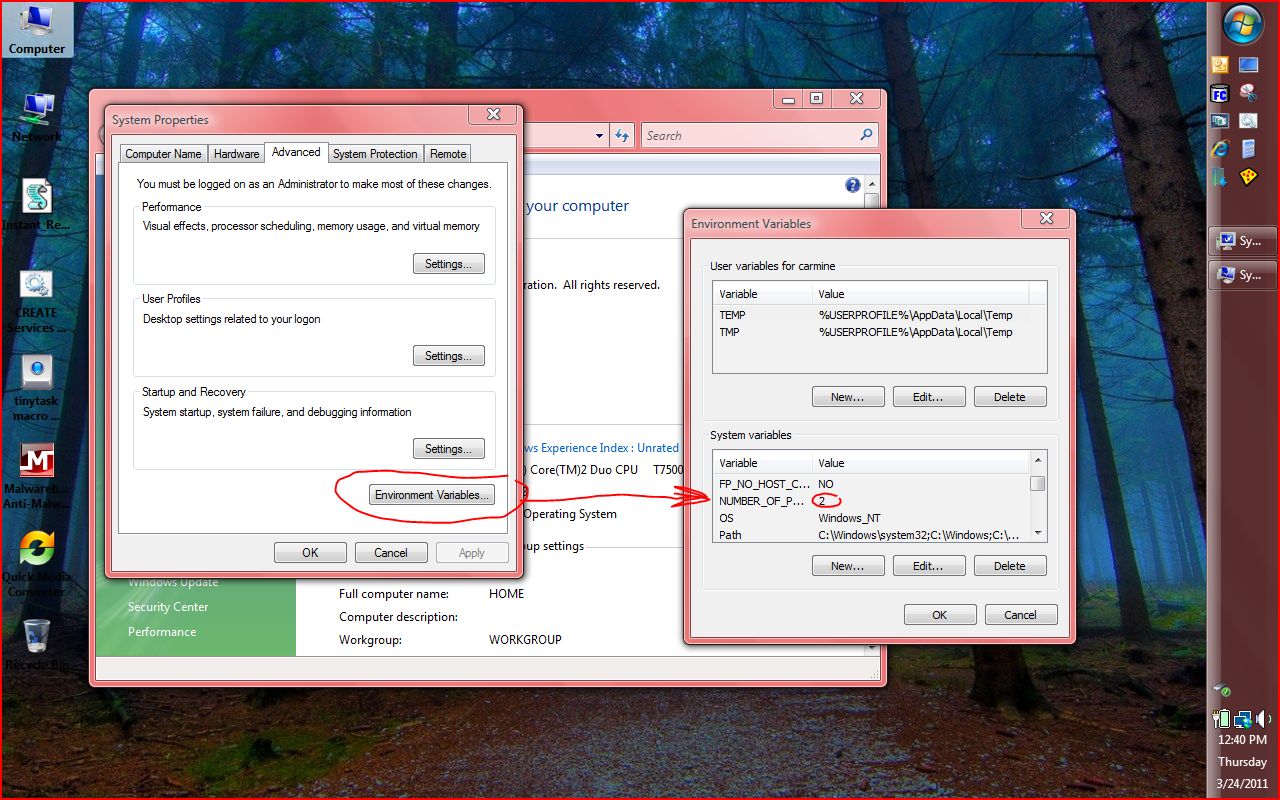1280x800 pixels.
Task: Select the NUMBER_OF_P... system variable
Action: click(872, 501)
